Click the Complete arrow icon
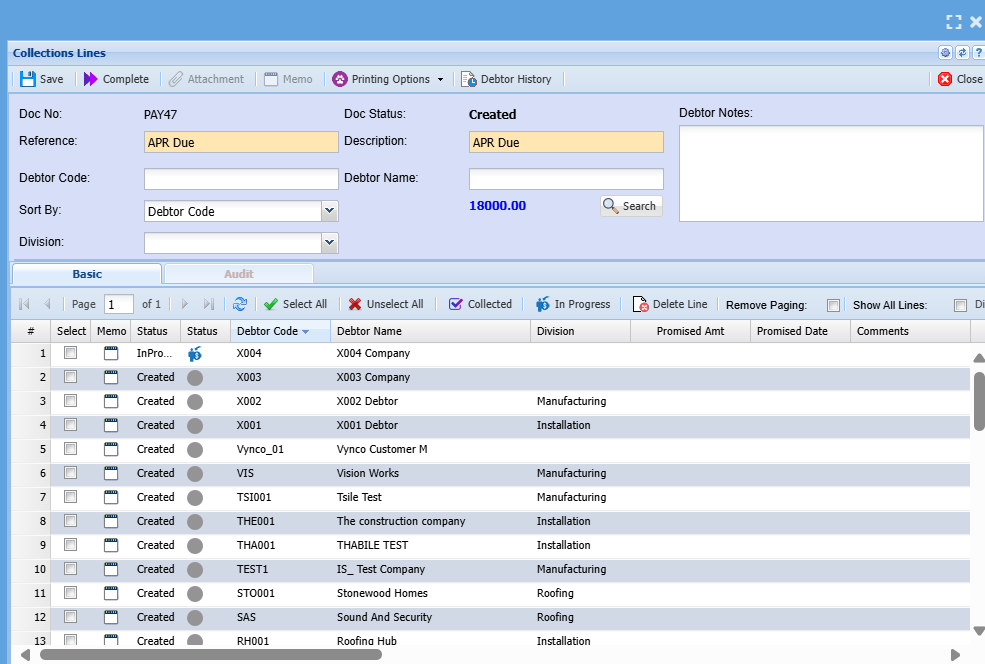The height and width of the screenshot is (664, 985). [x=91, y=79]
